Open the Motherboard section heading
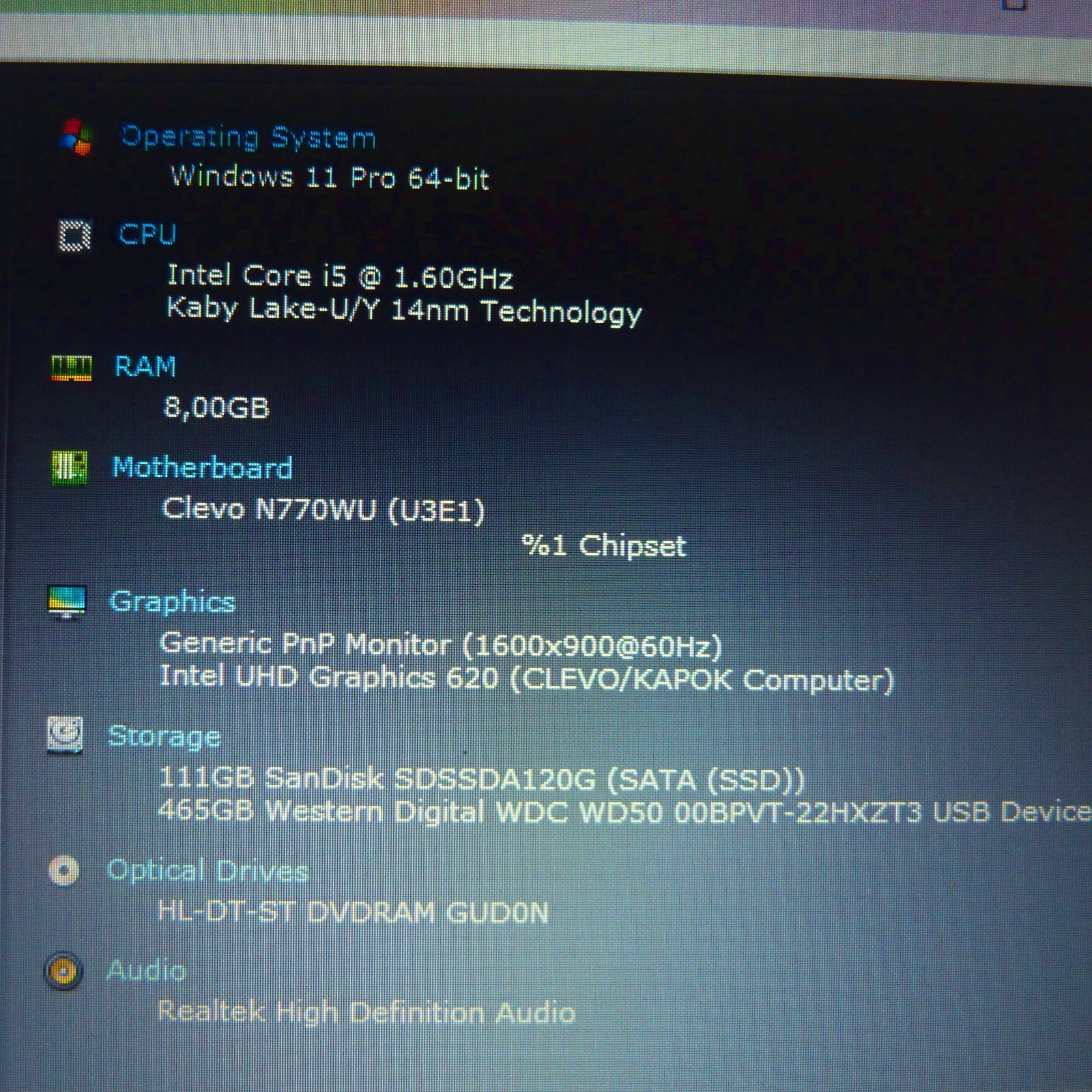The image size is (1092, 1092). [x=203, y=468]
